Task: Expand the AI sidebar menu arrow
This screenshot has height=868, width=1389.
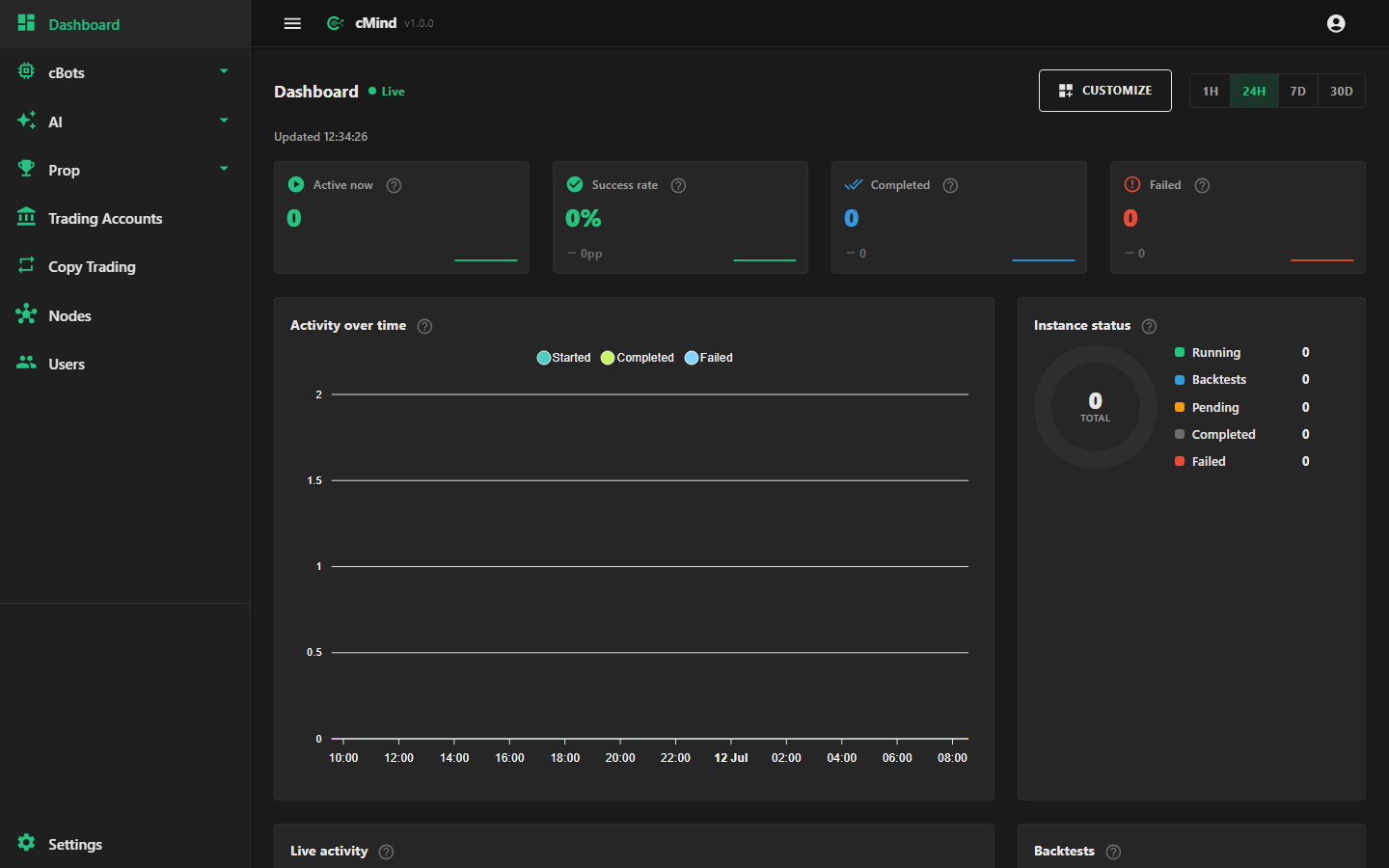Action: [x=224, y=121]
